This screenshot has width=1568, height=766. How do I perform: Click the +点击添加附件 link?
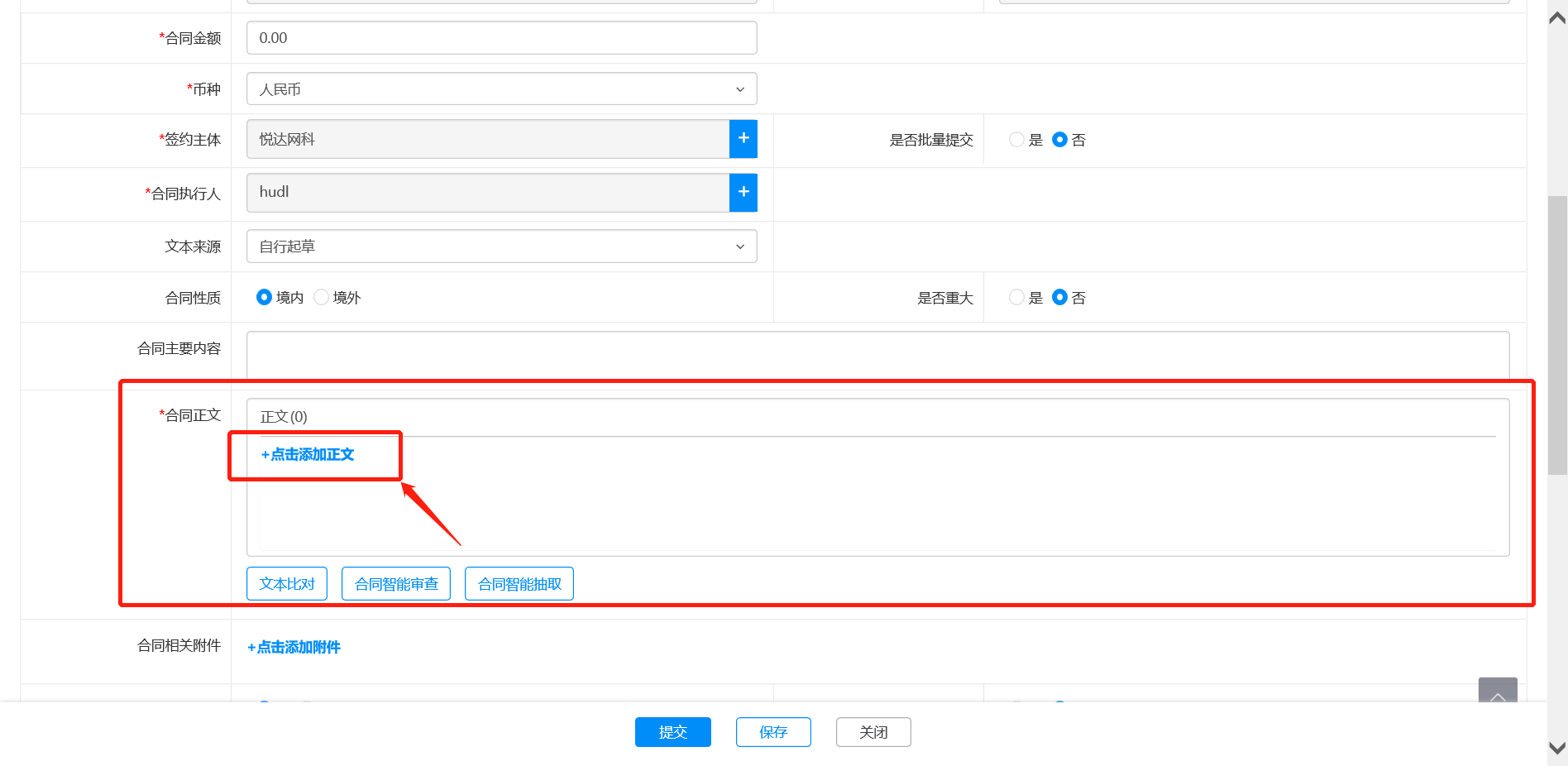pos(294,648)
